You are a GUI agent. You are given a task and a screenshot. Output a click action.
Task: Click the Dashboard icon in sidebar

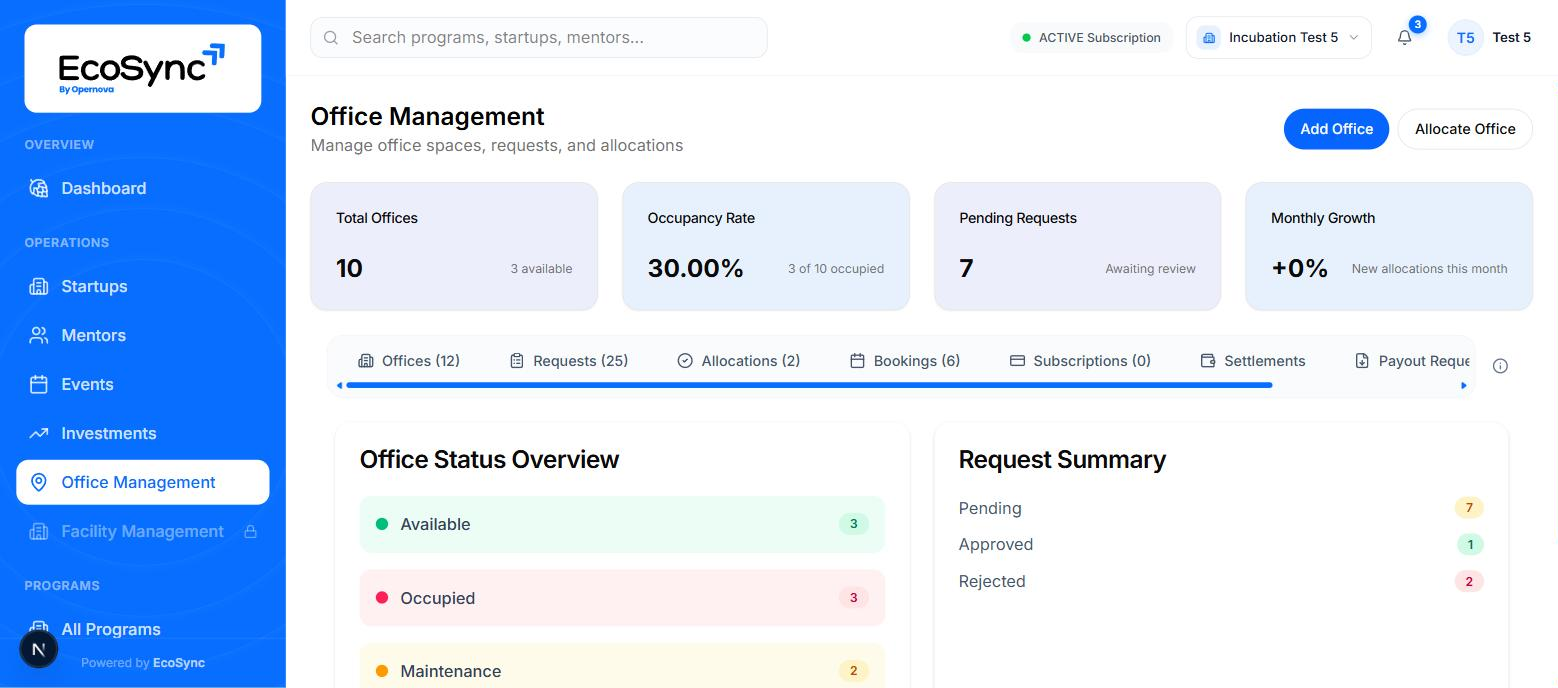(x=39, y=188)
